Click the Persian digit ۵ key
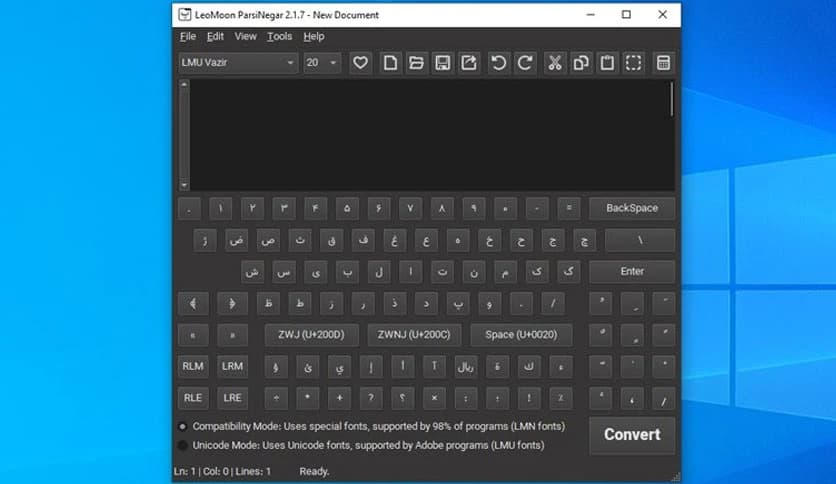The width and height of the screenshot is (836, 484). tap(347, 208)
